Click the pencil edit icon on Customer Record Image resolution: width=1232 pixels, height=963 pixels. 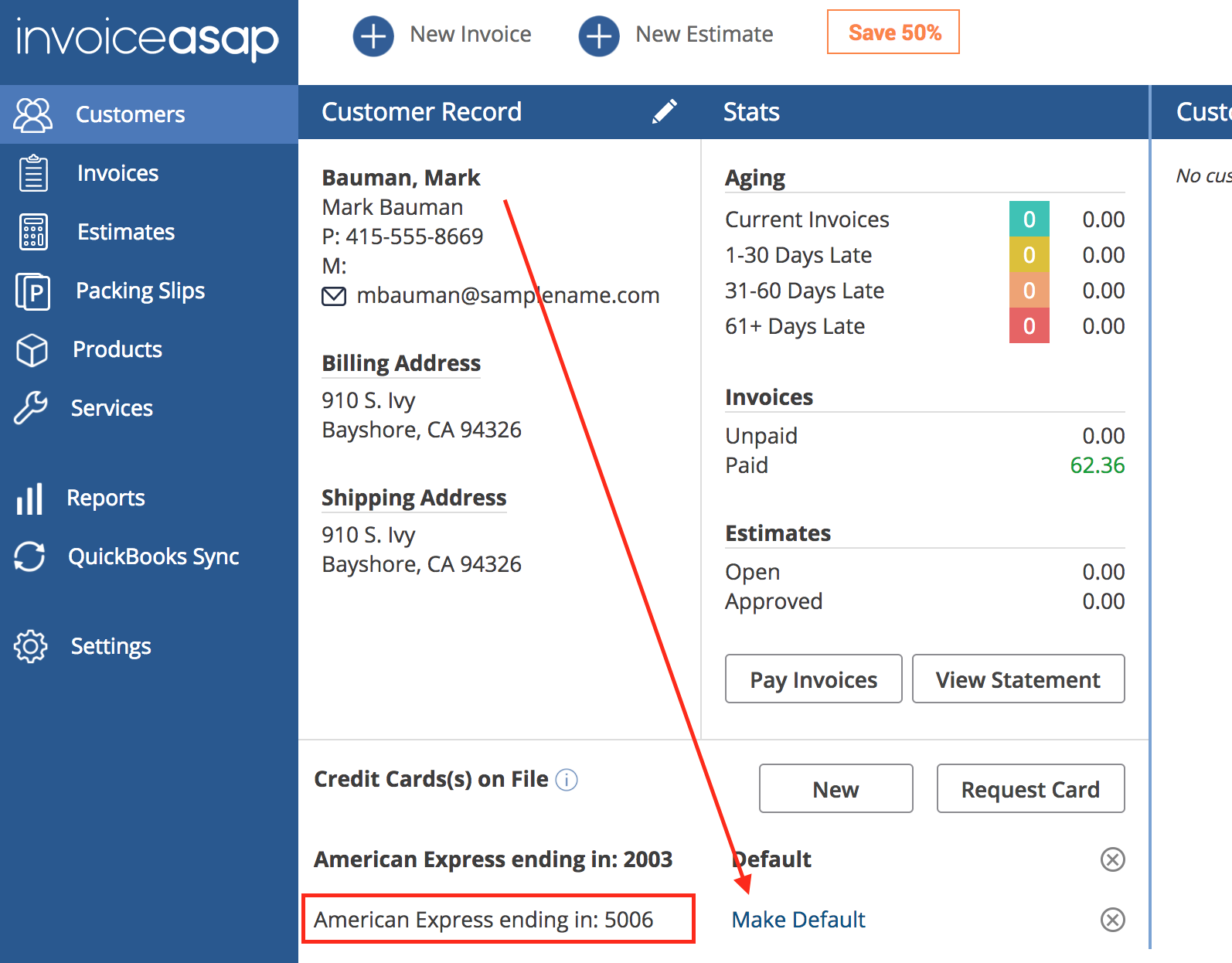(x=664, y=111)
